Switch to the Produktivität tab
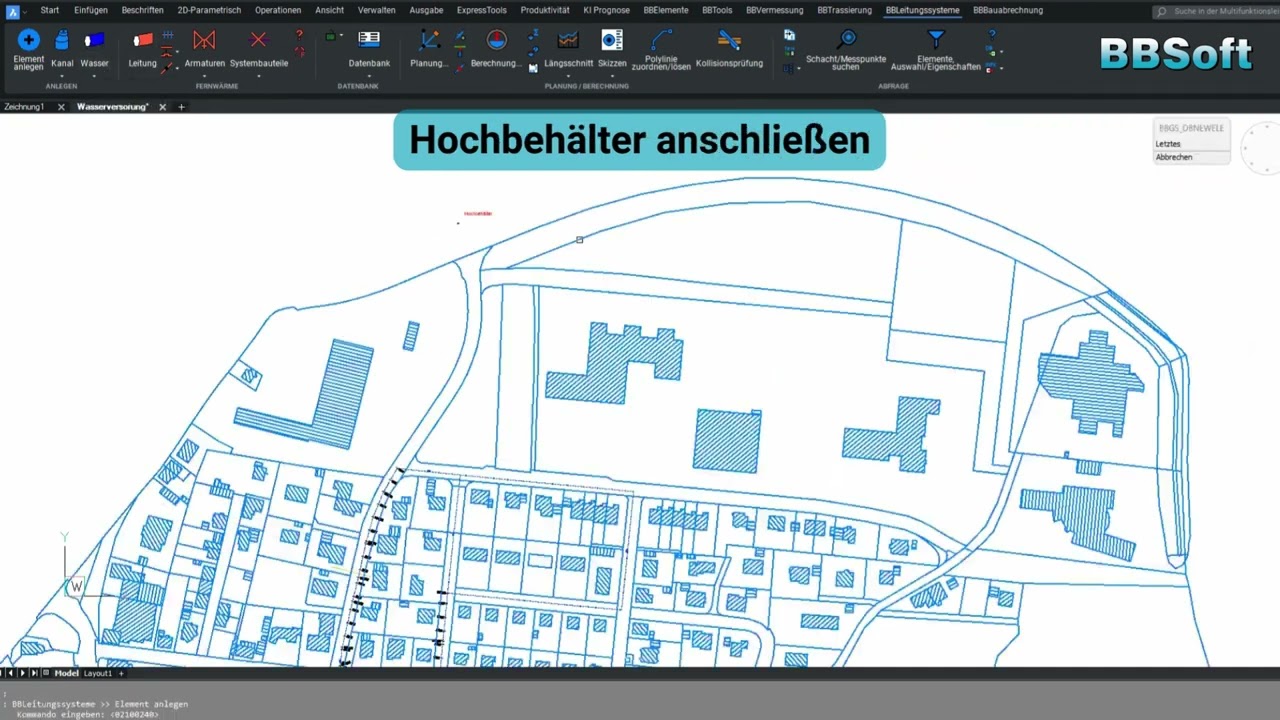Image resolution: width=1280 pixels, height=720 pixels. pos(545,11)
